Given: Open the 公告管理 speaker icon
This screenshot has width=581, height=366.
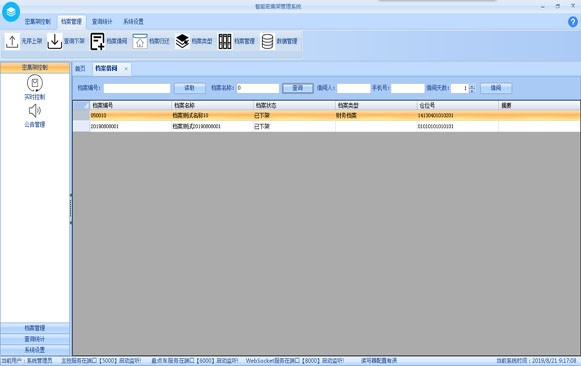Looking at the screenshot, I should 35,110.
